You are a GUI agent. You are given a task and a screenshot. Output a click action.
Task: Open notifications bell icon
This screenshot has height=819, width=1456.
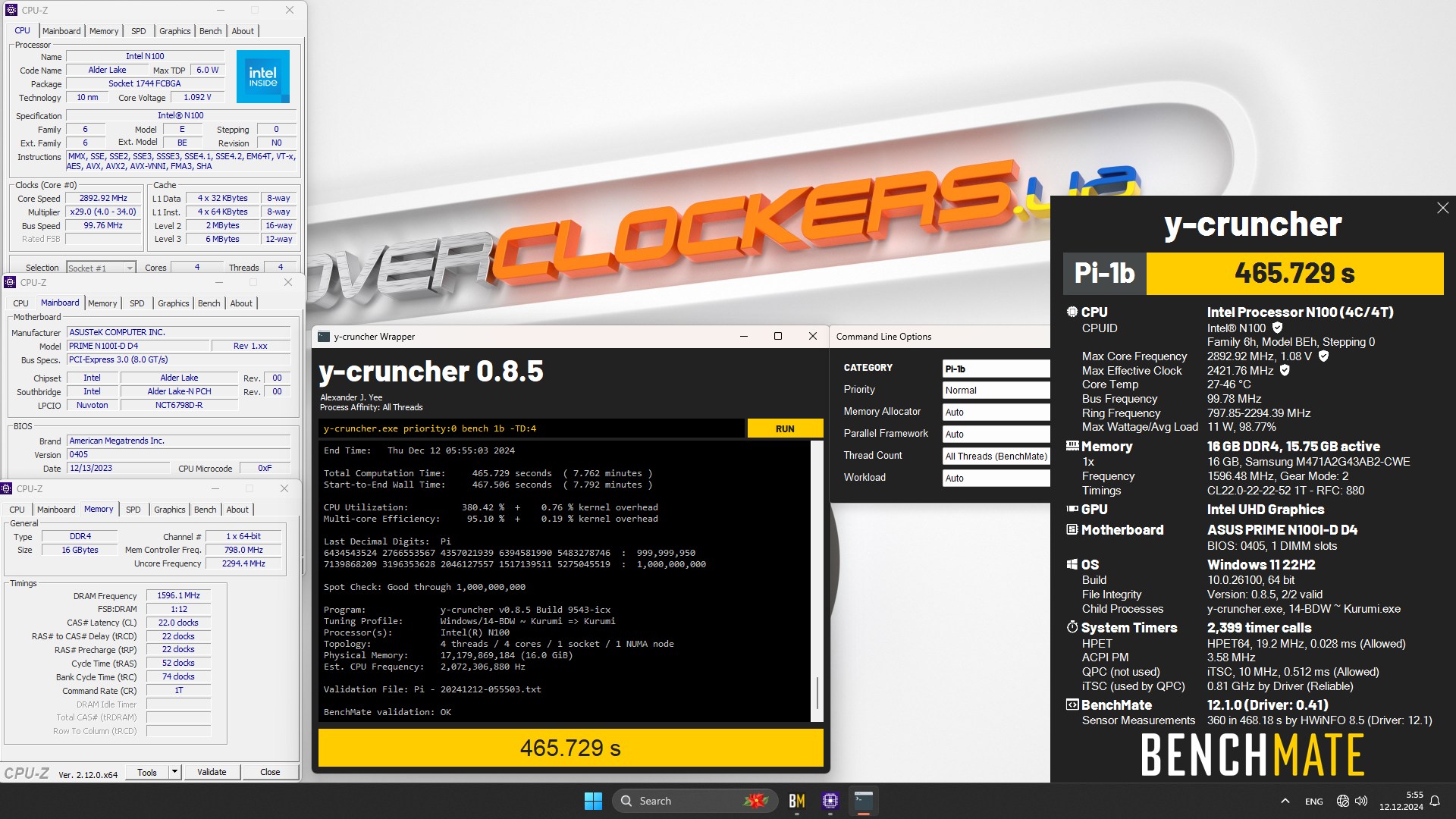click(x=1435, y=801)
